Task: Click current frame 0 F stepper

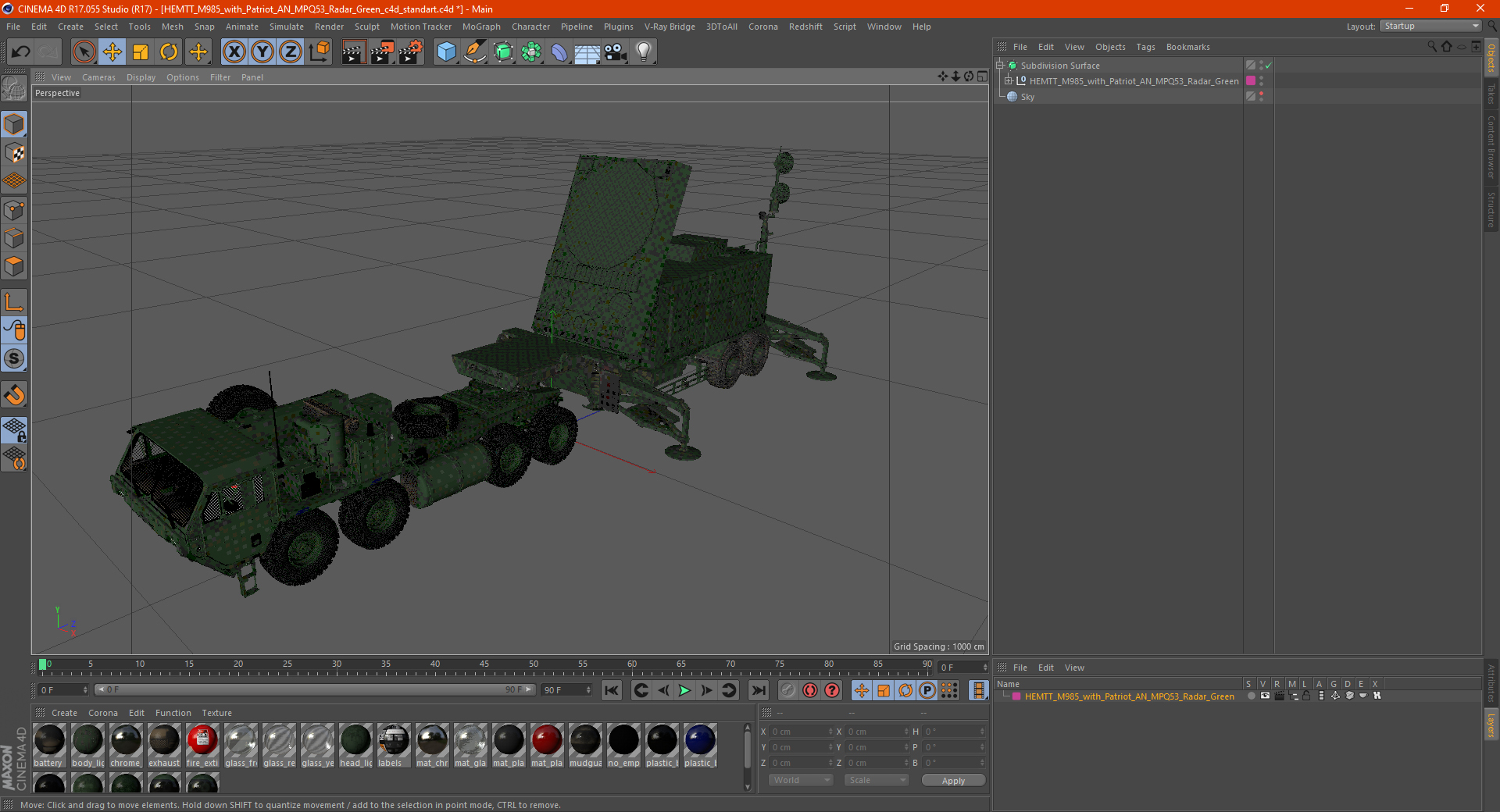Action: 85,690
